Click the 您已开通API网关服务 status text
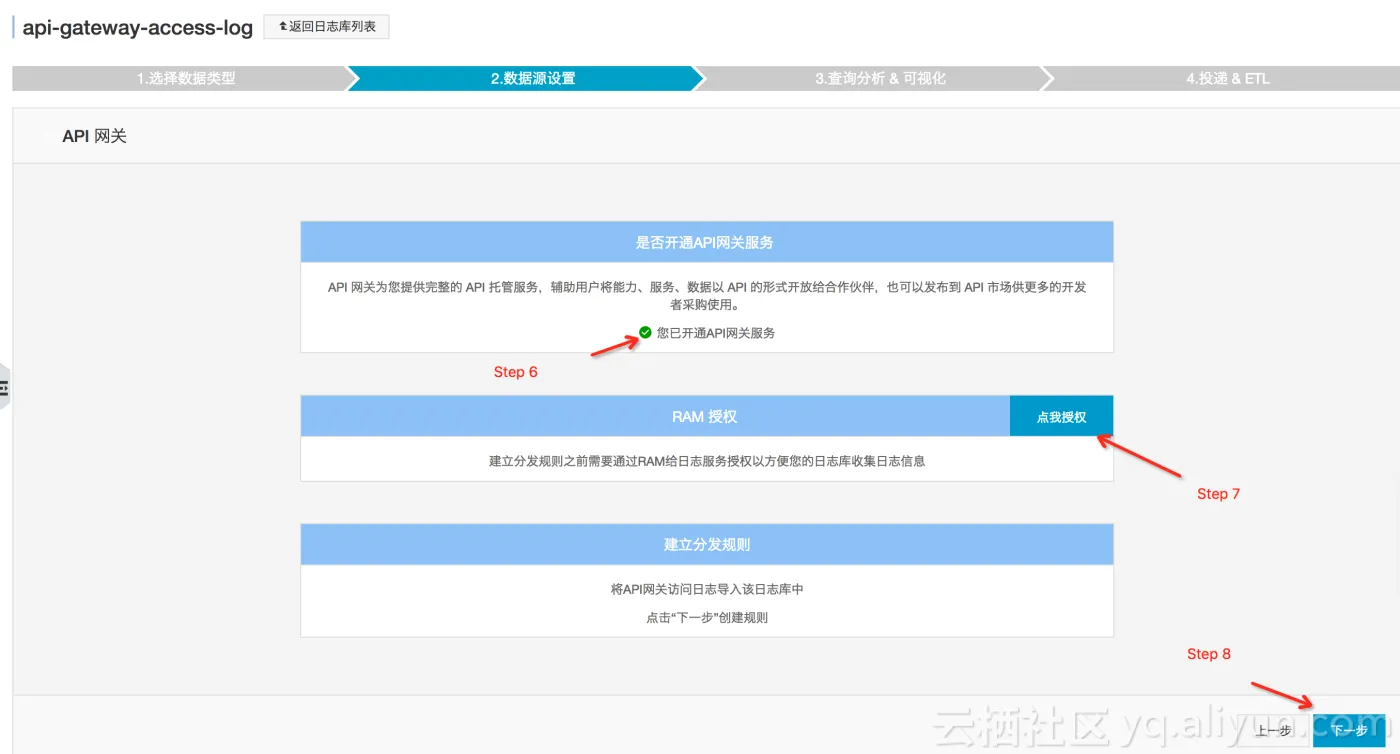 pyautogui.click(x=716, y=332)
